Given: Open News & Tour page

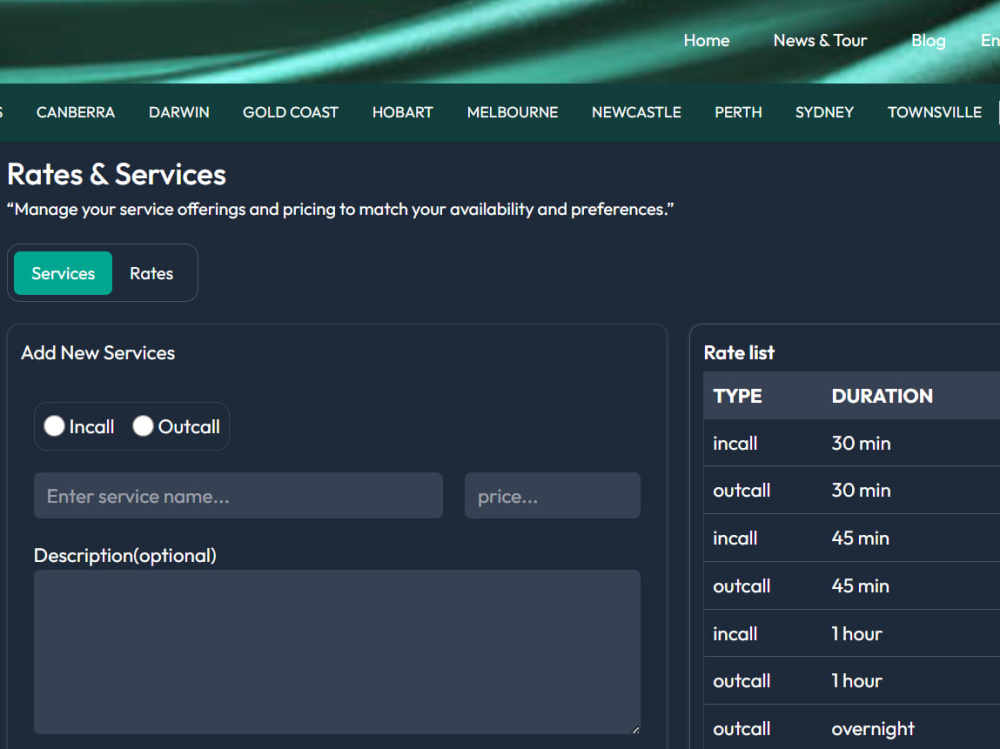Looking at the screenshot, I should [820, 40].
